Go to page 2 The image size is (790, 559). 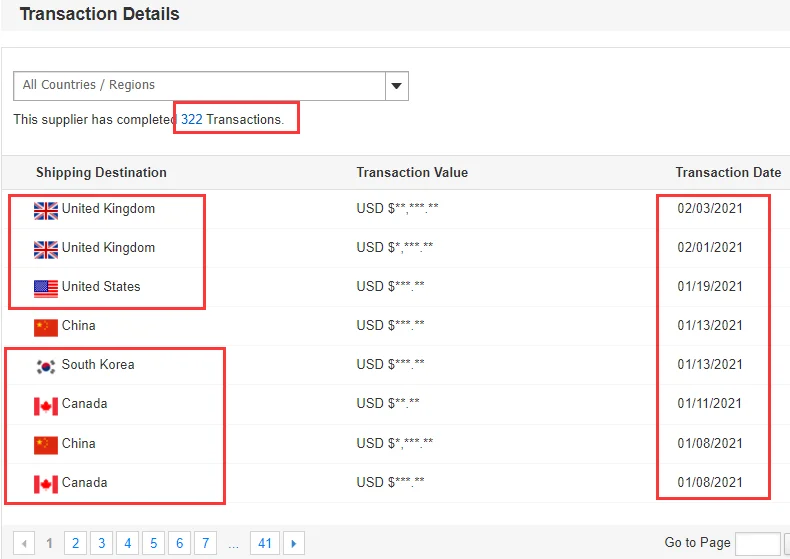click(75, 543)
